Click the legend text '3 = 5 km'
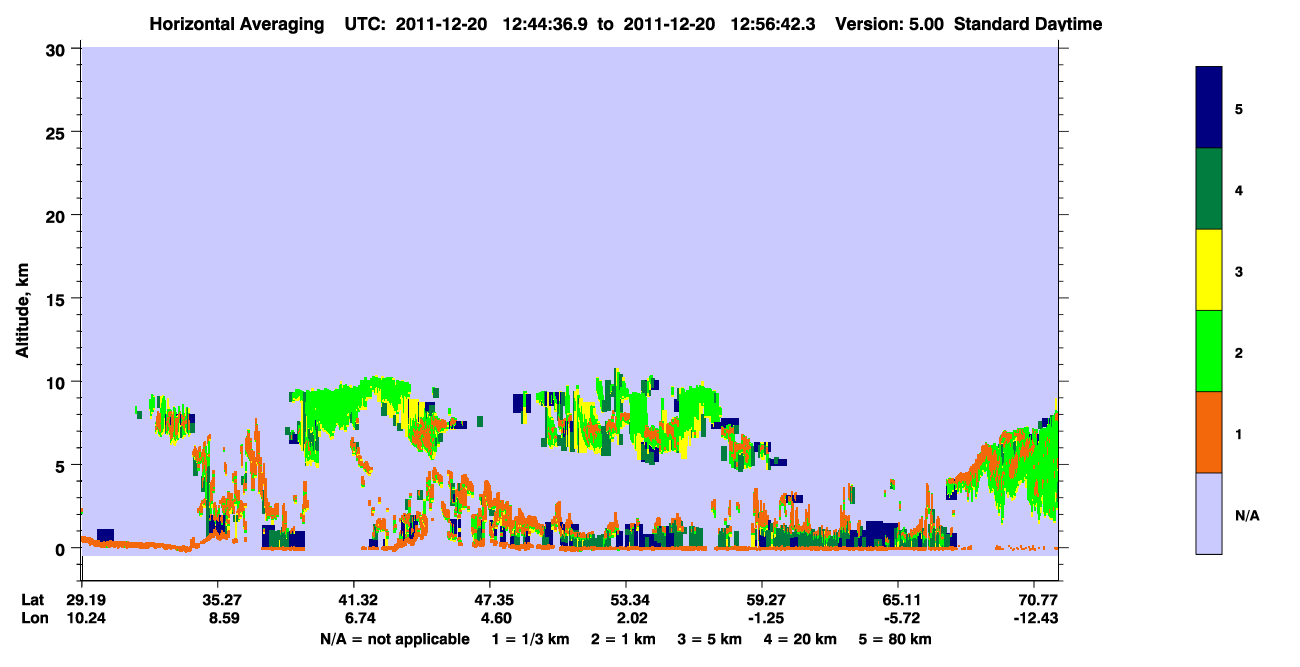The image size is (1300, 667). (710, 639)
